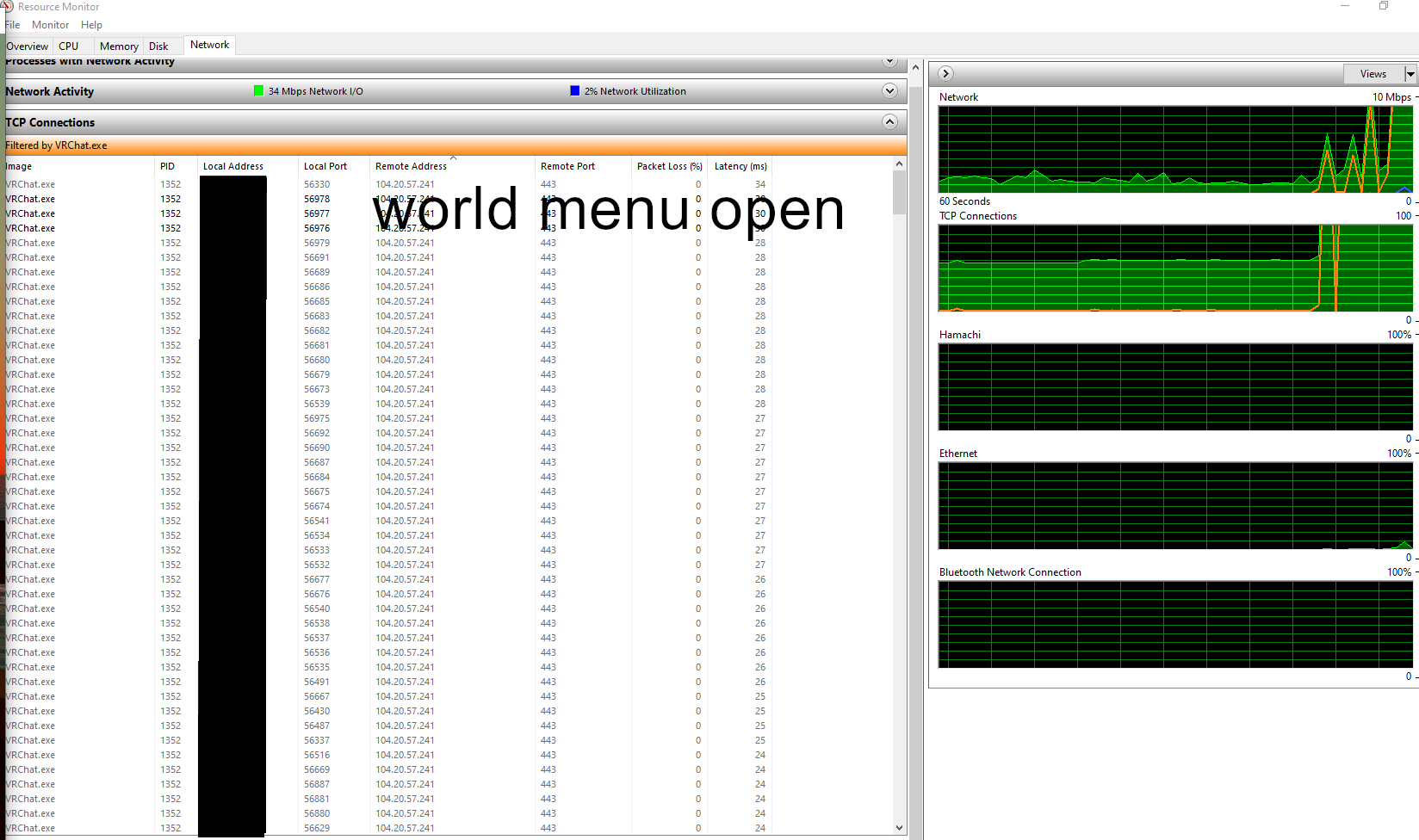Expand Processes with Network Activity section
Image resolution: width=1419 pixels, height=840 pixels.
point(889,61)
